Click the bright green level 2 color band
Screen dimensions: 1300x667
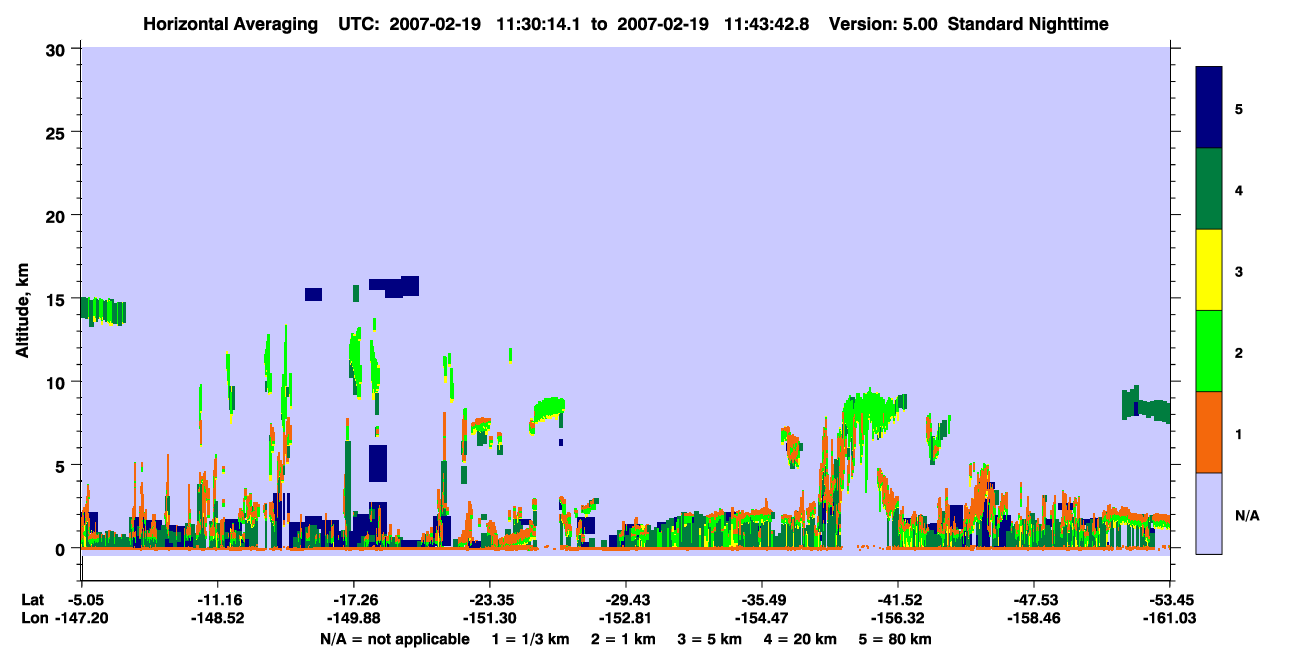point(1209,351)
